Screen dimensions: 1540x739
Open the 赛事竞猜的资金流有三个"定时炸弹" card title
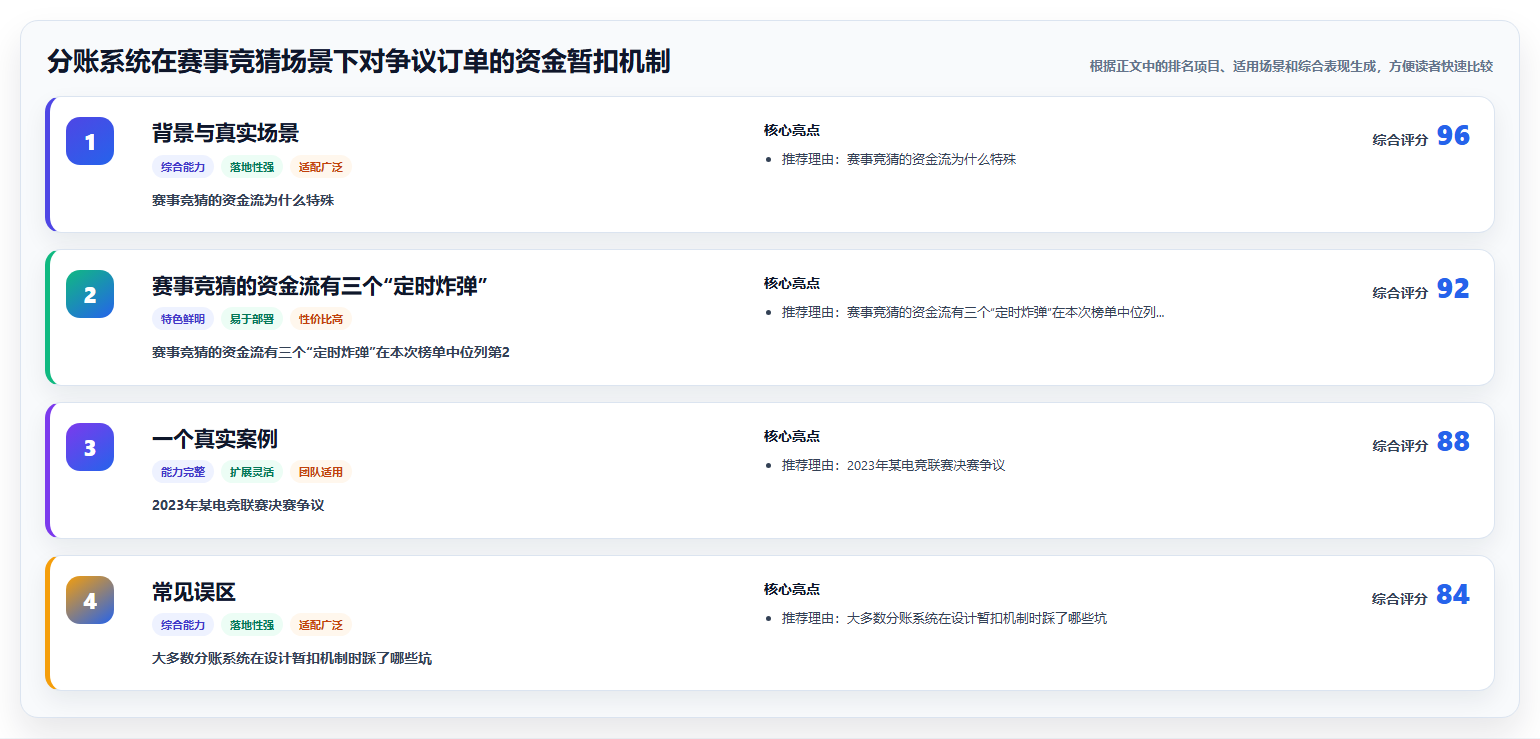point(319,286)
